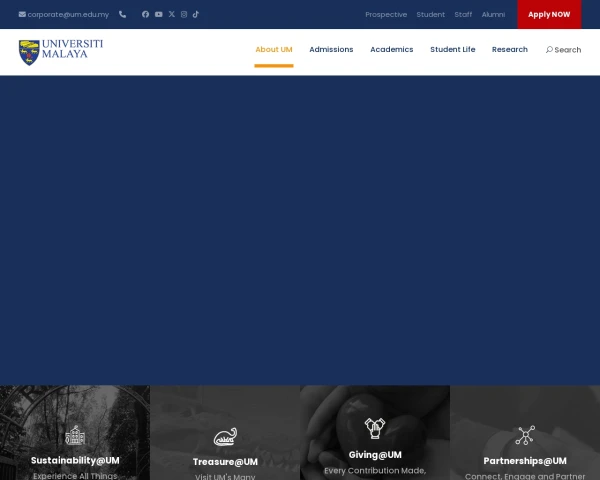The width and height of the screenshot is (600, 480).
Task: Open the corporate@um.edu.my email link
Action: point(68,15)
